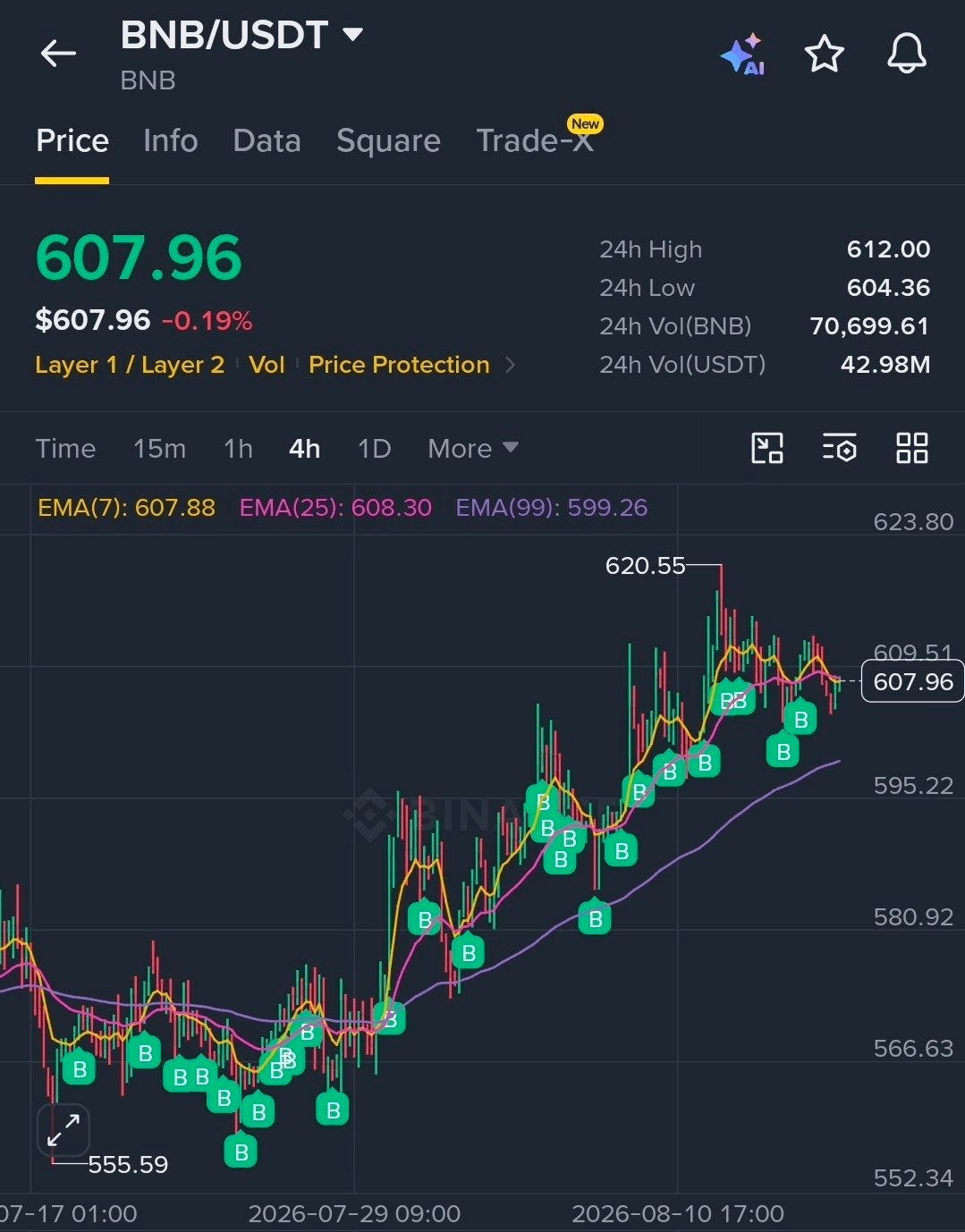The height and width of the screenshot is (1232, 965).
Task: Tap the large green 607.96 price
Action: (139, 257)
